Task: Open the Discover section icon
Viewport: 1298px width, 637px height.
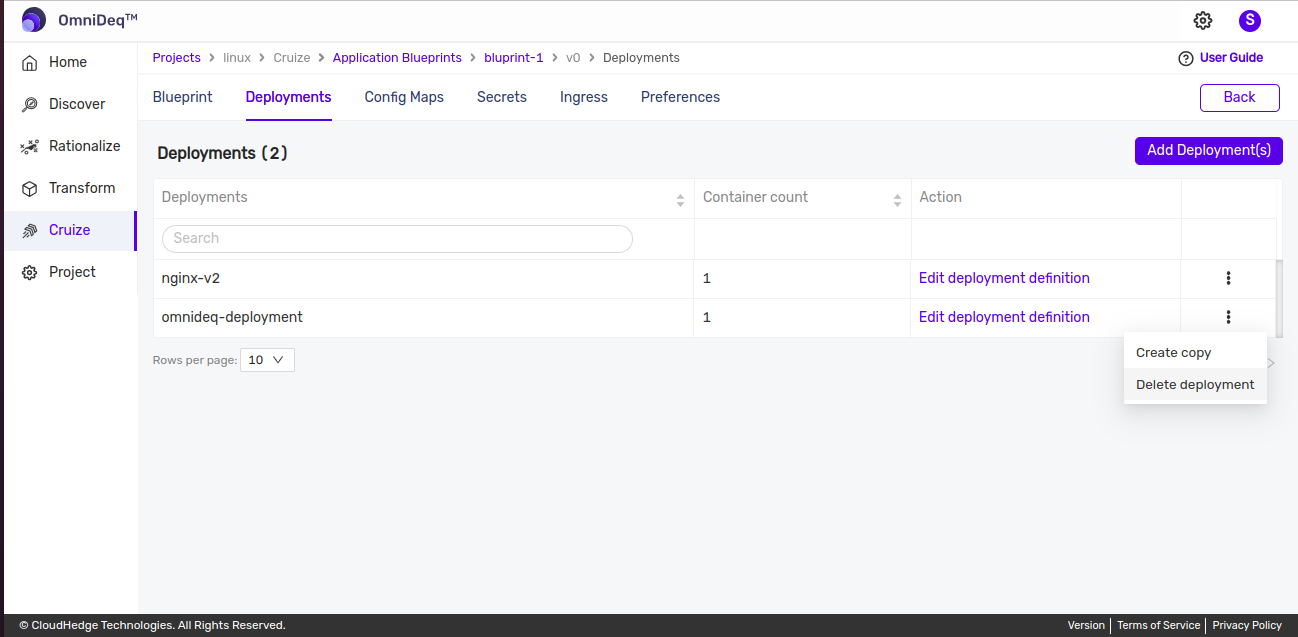Action: (x=30, y=104)
